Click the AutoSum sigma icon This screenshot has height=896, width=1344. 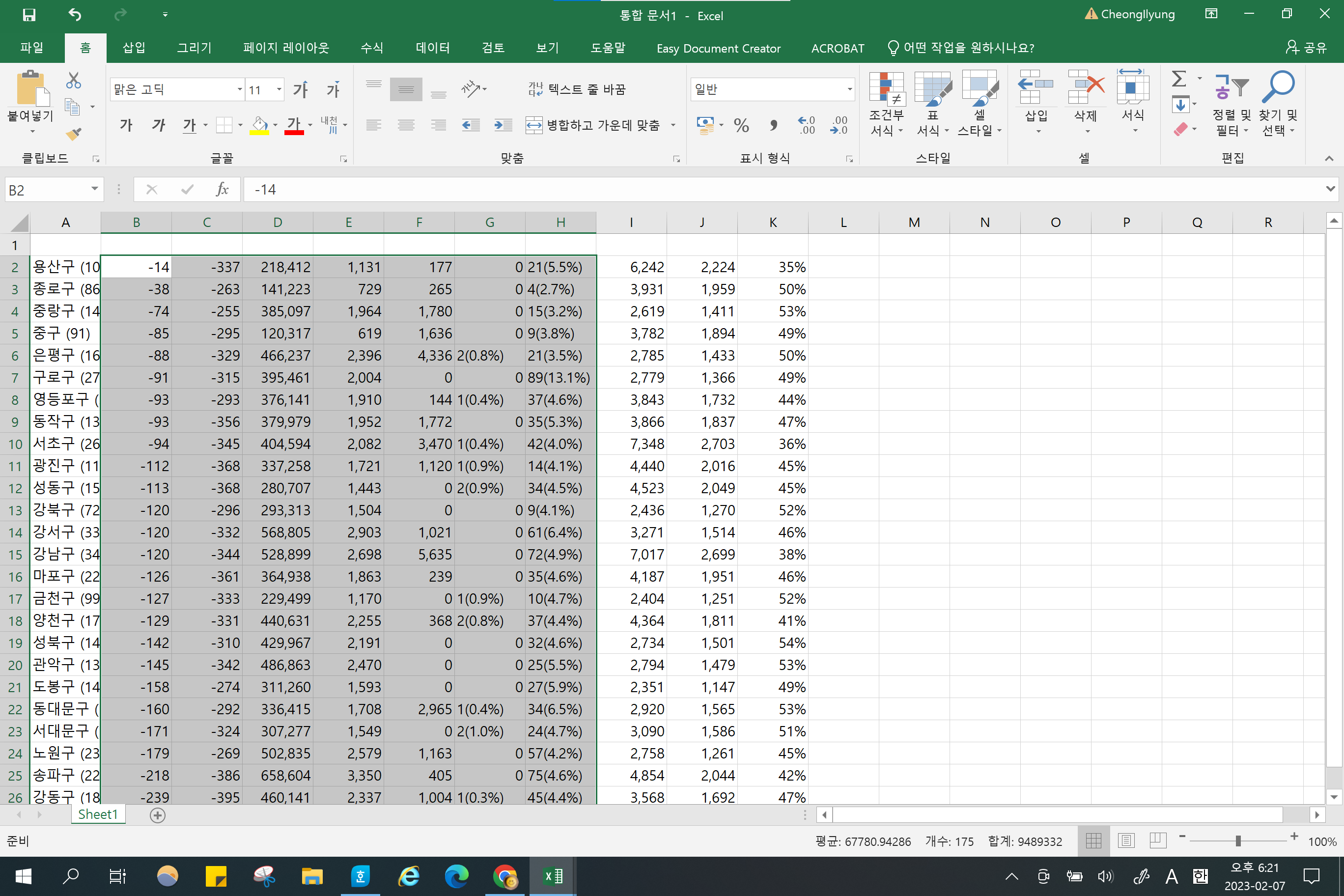(x=1178, y=79)
